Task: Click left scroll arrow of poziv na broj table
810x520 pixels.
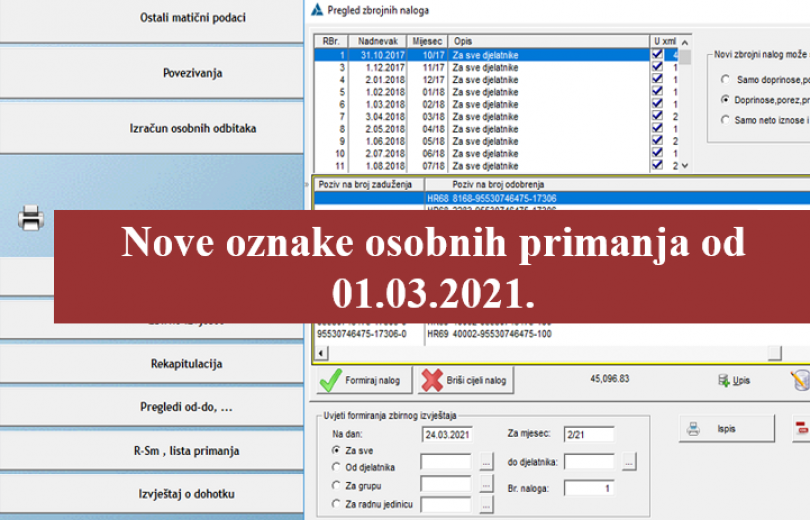Action: coord(321,353)
